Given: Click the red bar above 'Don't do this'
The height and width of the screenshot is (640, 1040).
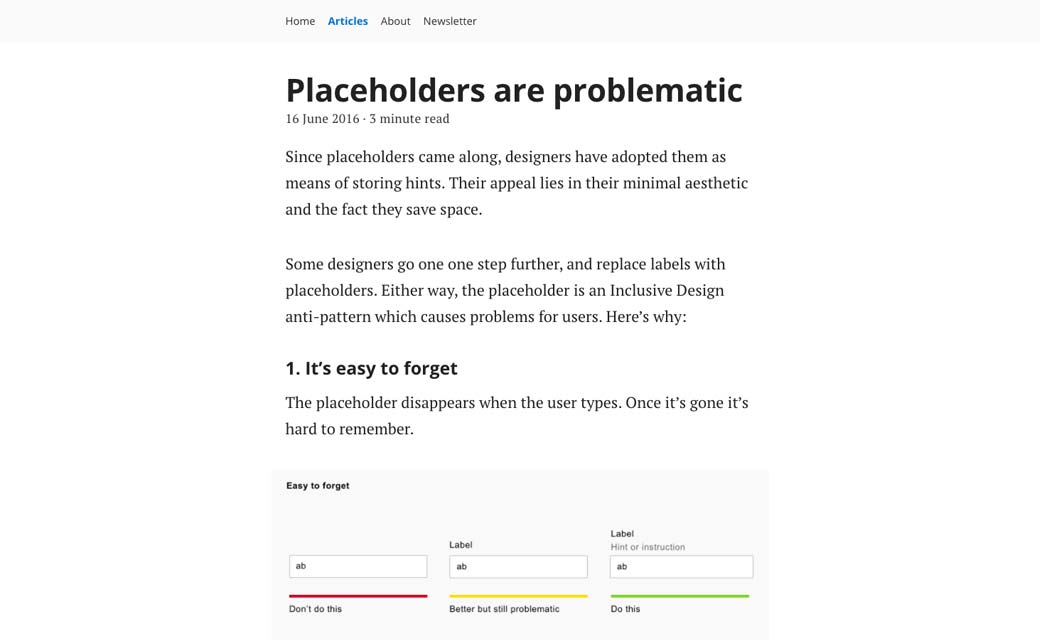Looking at the screenshot, I should [x=358, y=596].
